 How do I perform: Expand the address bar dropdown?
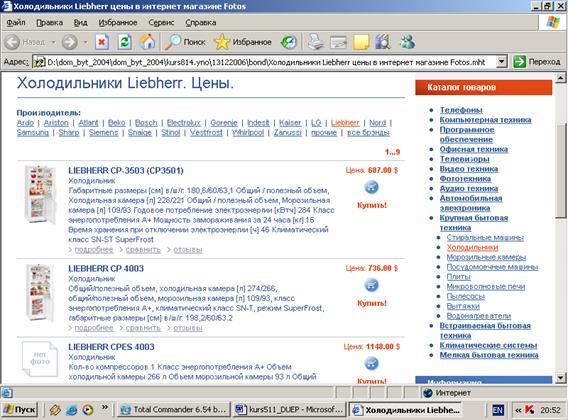point(501,62)
